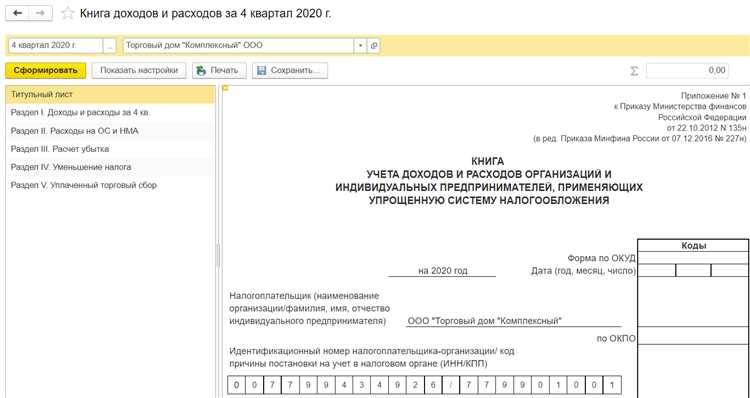
Task: Click the Save button with floppy disk icon
Action: pos(290,71)
